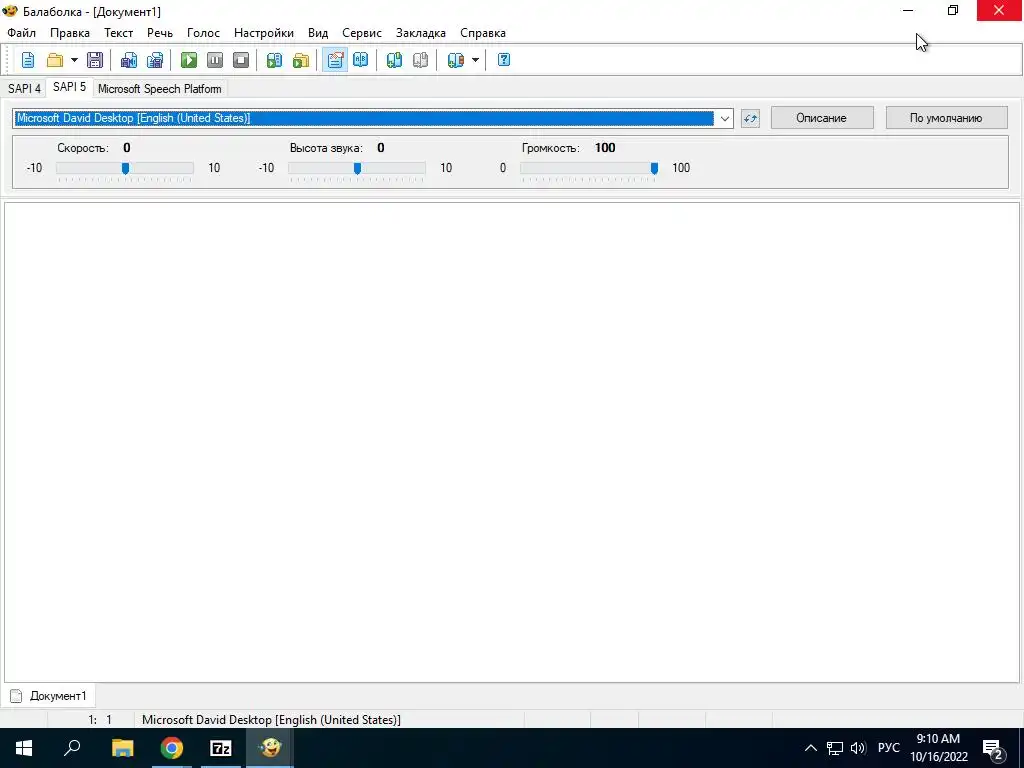Click the РУС language indicator

[x=889, y=748]
